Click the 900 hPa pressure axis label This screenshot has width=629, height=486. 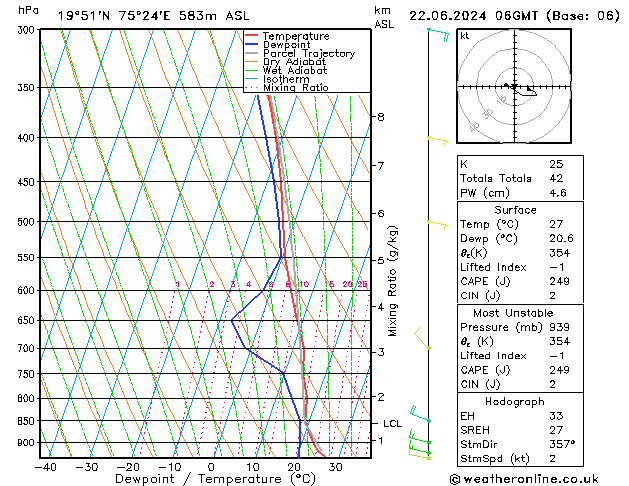tap(26, 443)
